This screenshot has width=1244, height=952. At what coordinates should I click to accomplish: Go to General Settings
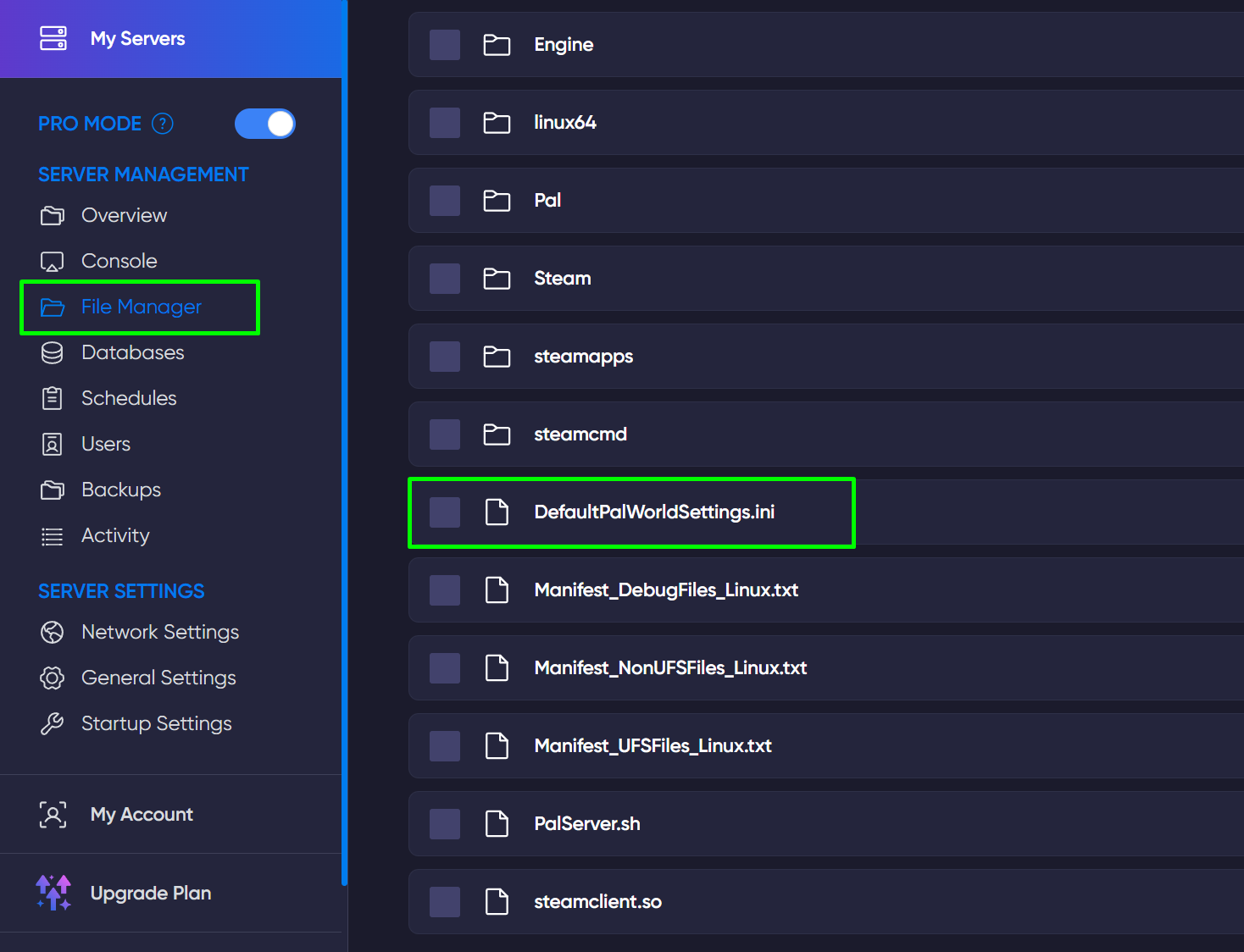tap(158, 678)
